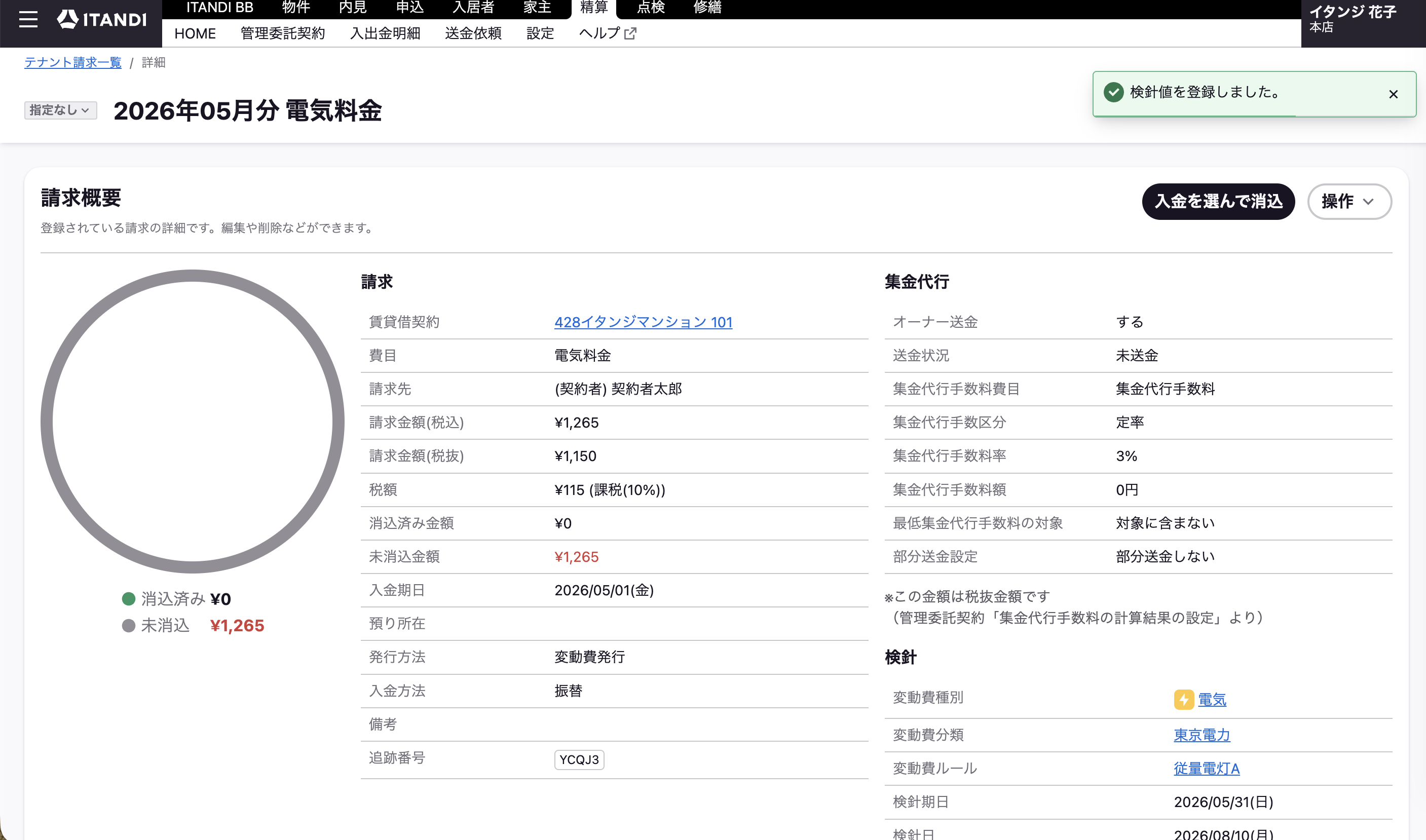Open the 従量電灯A rule link

1207,768
